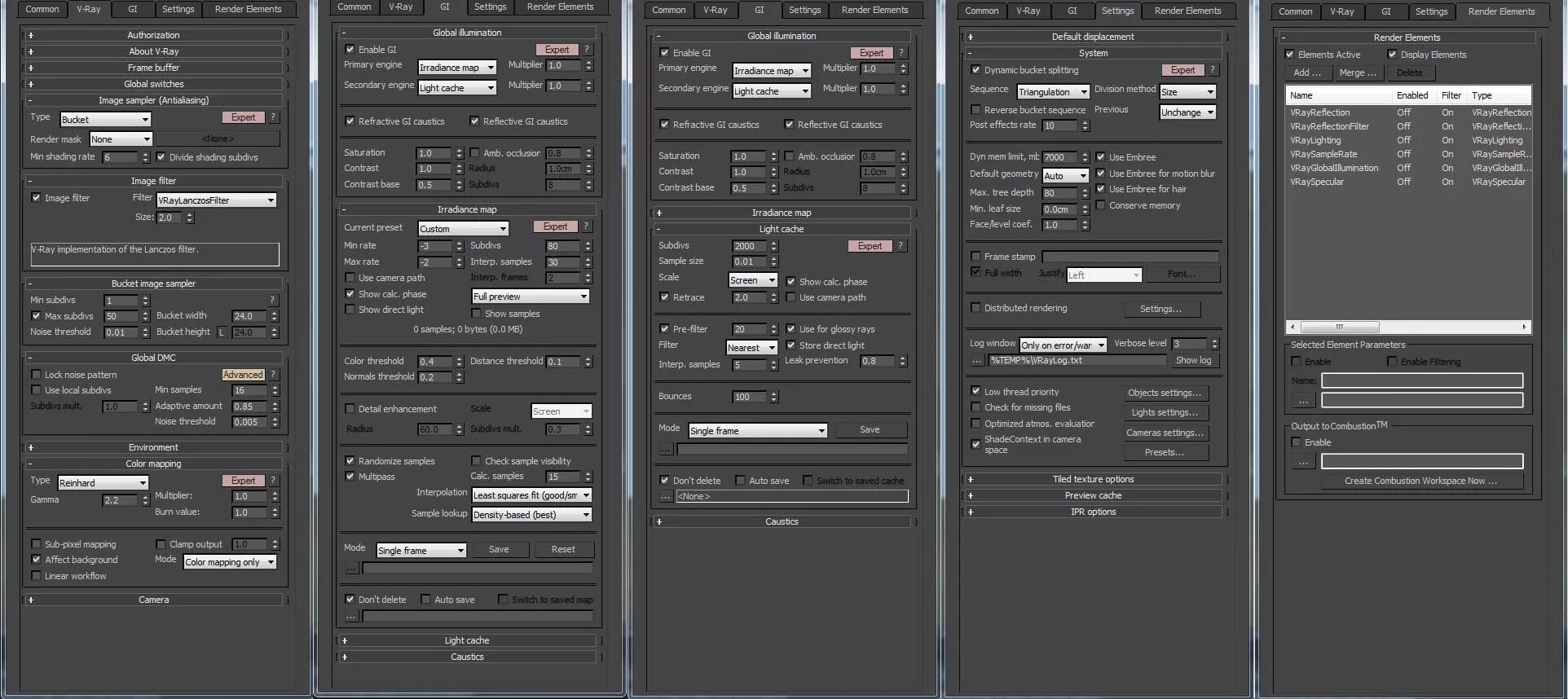Toggle Retrace in Light cache

664,297
